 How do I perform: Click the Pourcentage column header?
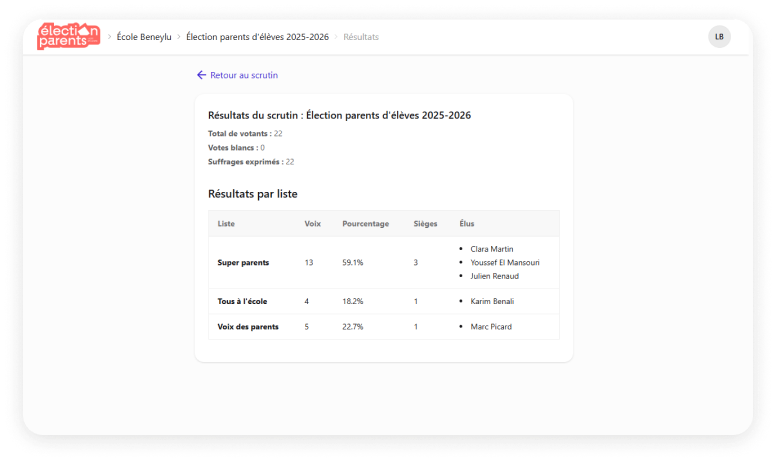[x=365, y=224]
